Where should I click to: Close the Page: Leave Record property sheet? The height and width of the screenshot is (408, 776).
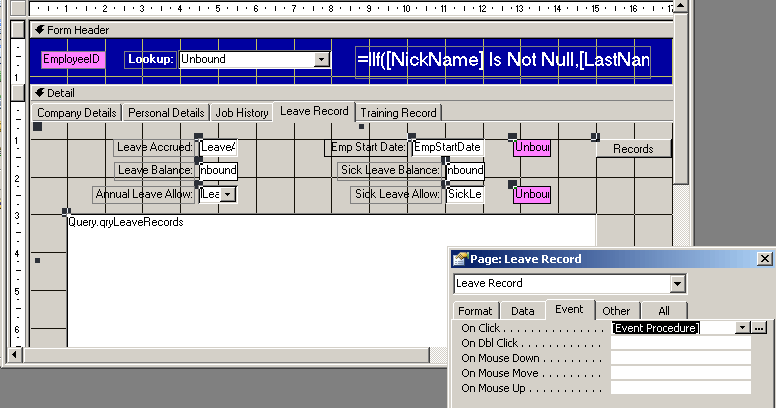click(765, 258)
